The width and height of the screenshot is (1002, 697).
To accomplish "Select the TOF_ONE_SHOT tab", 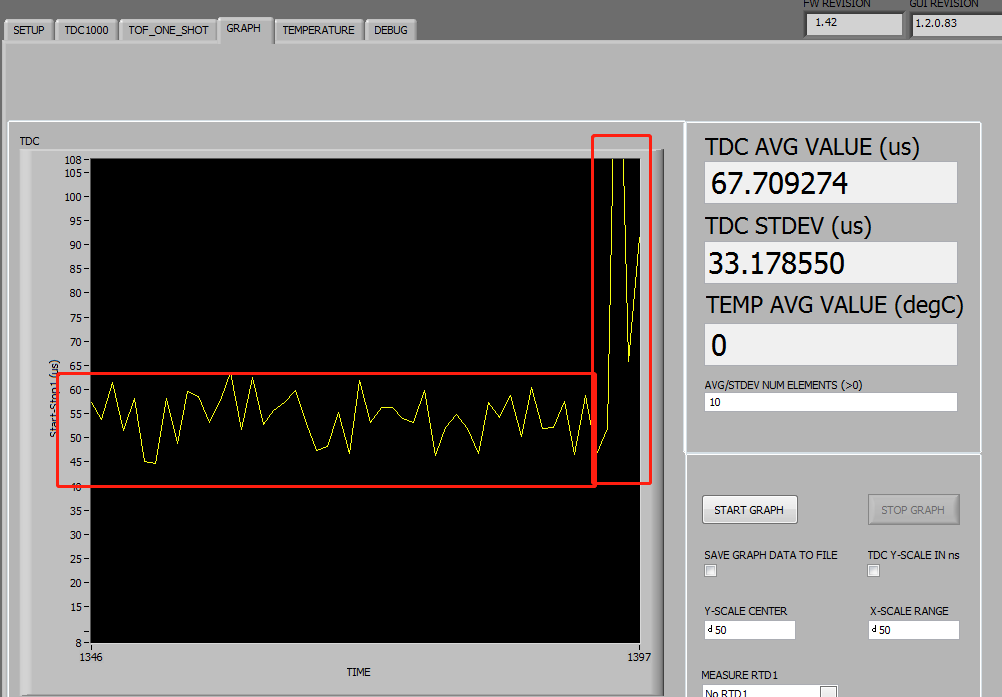I will tap(167, 29).
